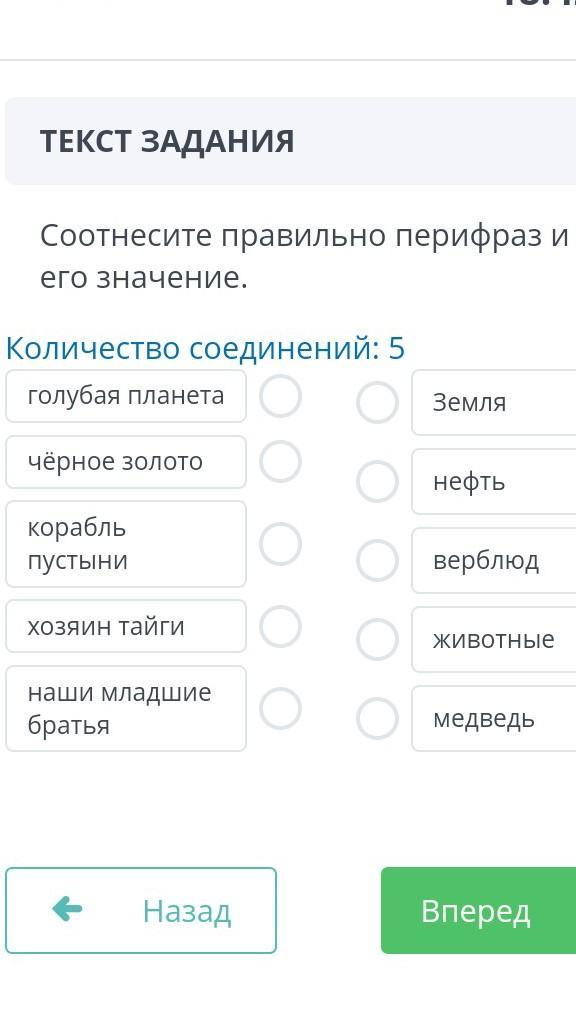Click the green Вперед button
The image size is (576, 1034).
[x=478, y=911]
